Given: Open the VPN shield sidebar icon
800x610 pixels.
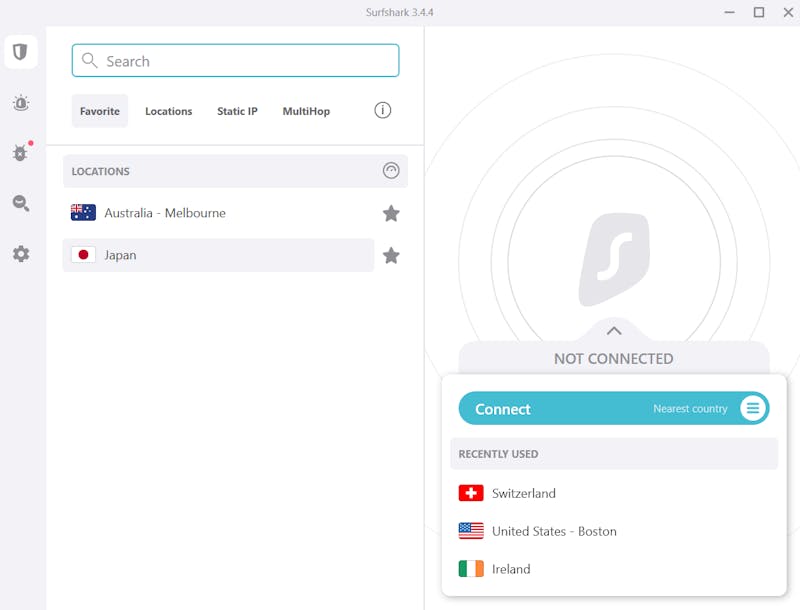Looking at the screenshot, I should coord(20,52).
